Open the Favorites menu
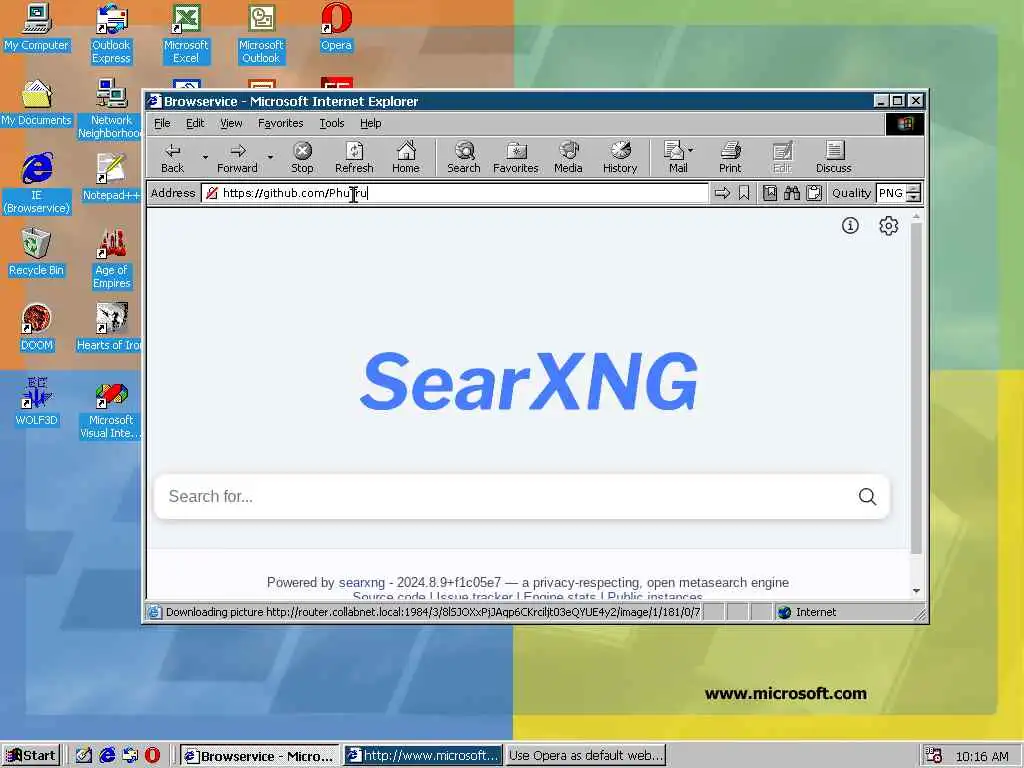This screenshot has height=768, width=1024. coord(280,123)
